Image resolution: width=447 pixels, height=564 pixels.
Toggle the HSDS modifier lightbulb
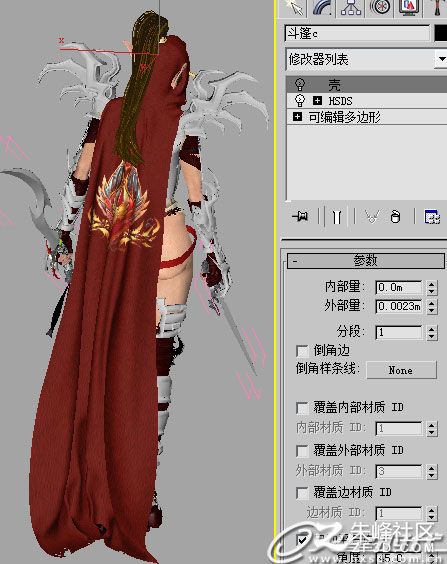pos(300,100)
